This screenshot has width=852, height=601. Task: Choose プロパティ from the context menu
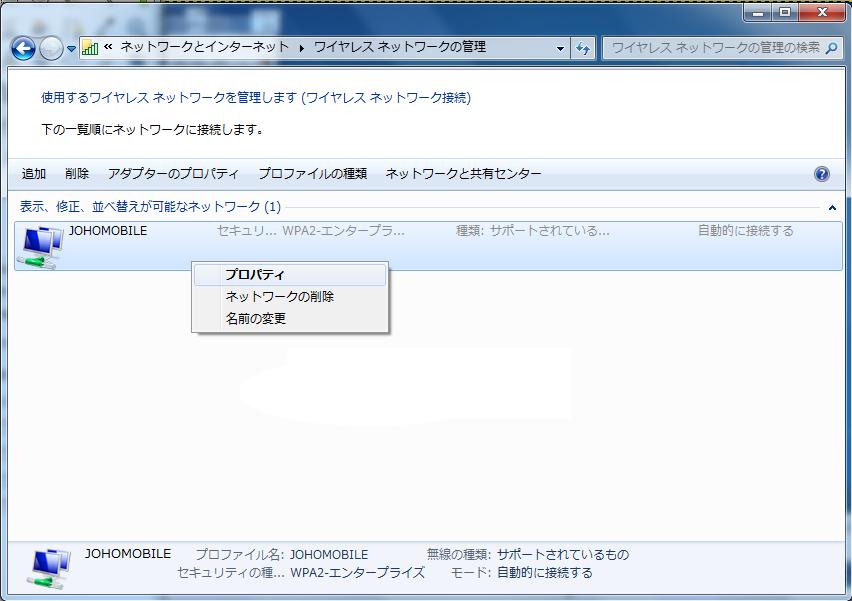(x=290, y=275)
